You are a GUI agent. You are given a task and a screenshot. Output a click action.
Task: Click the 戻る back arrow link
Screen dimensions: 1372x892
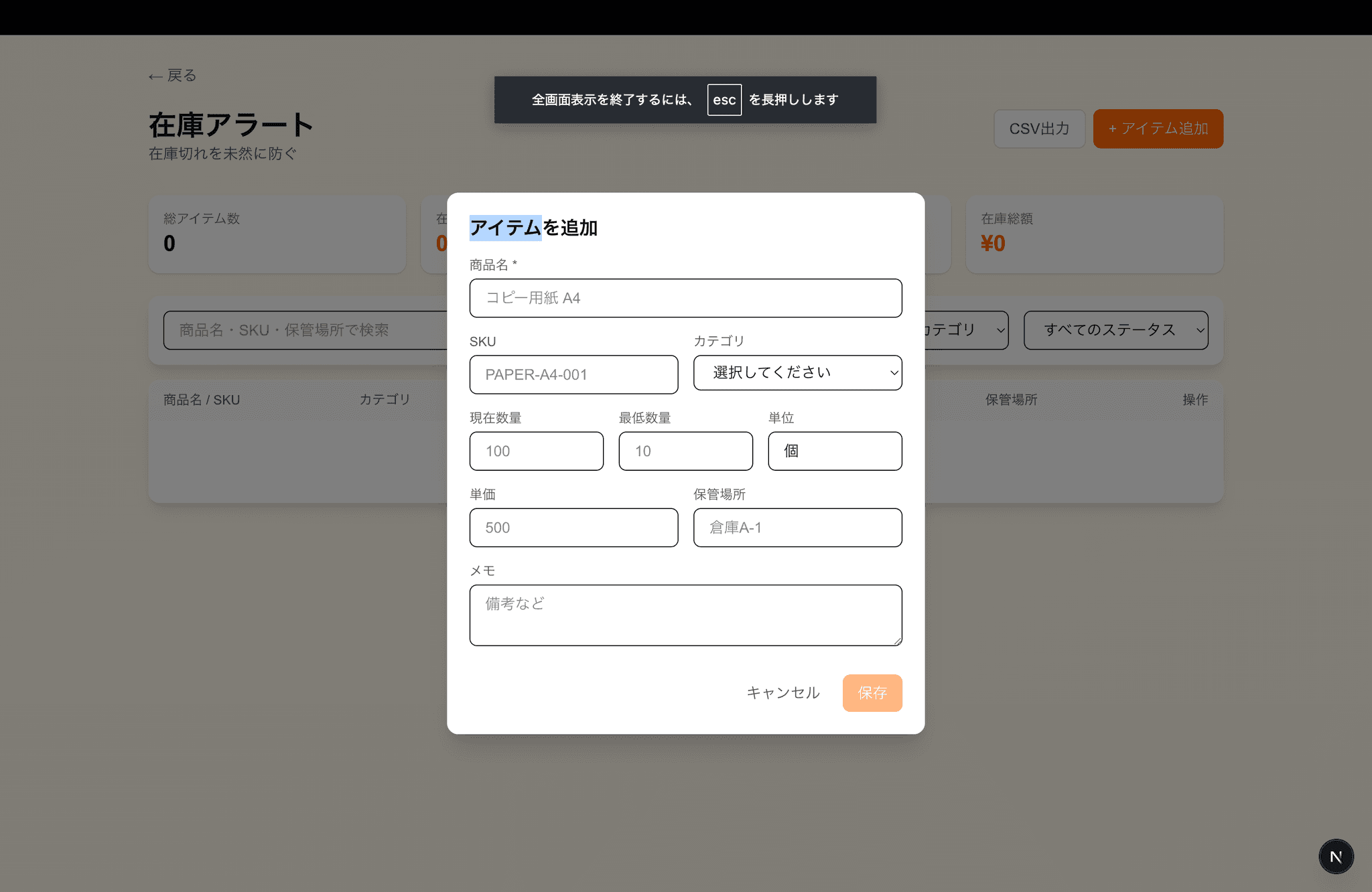coord(173,76)
